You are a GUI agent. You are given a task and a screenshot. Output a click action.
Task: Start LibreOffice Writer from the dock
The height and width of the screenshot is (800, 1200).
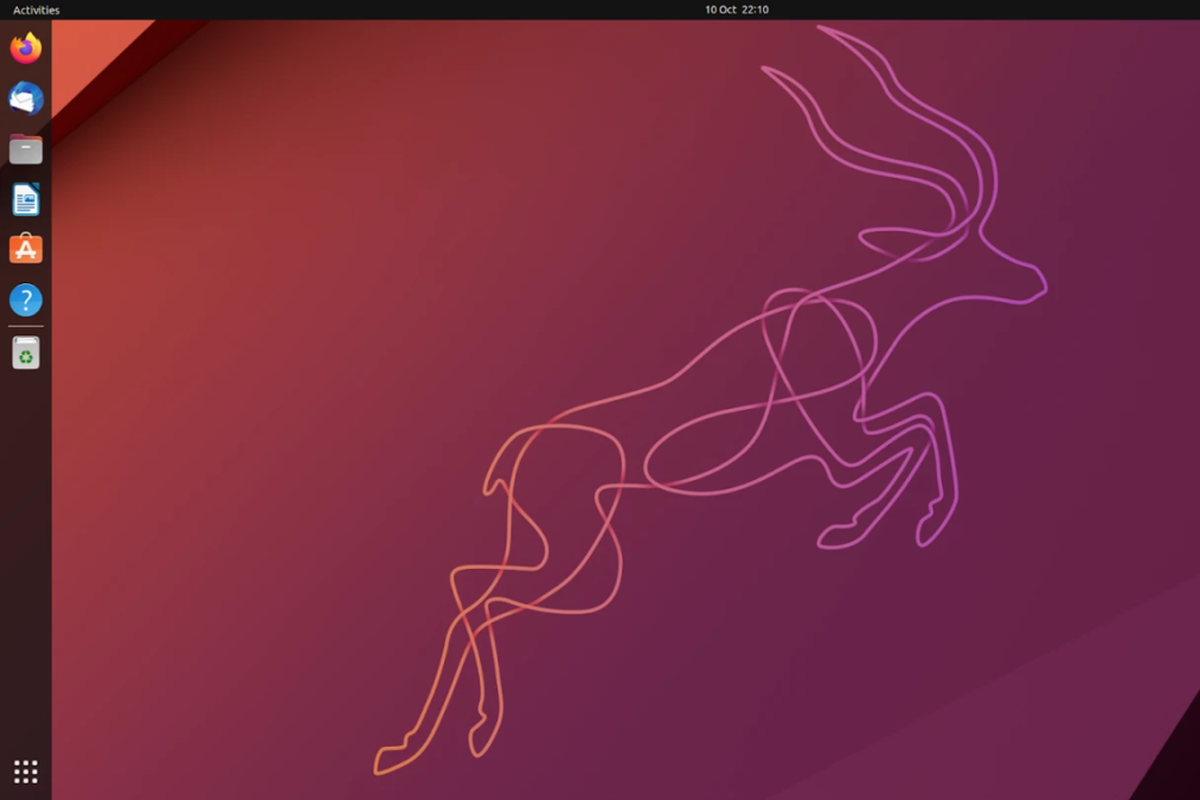[26, 199]
